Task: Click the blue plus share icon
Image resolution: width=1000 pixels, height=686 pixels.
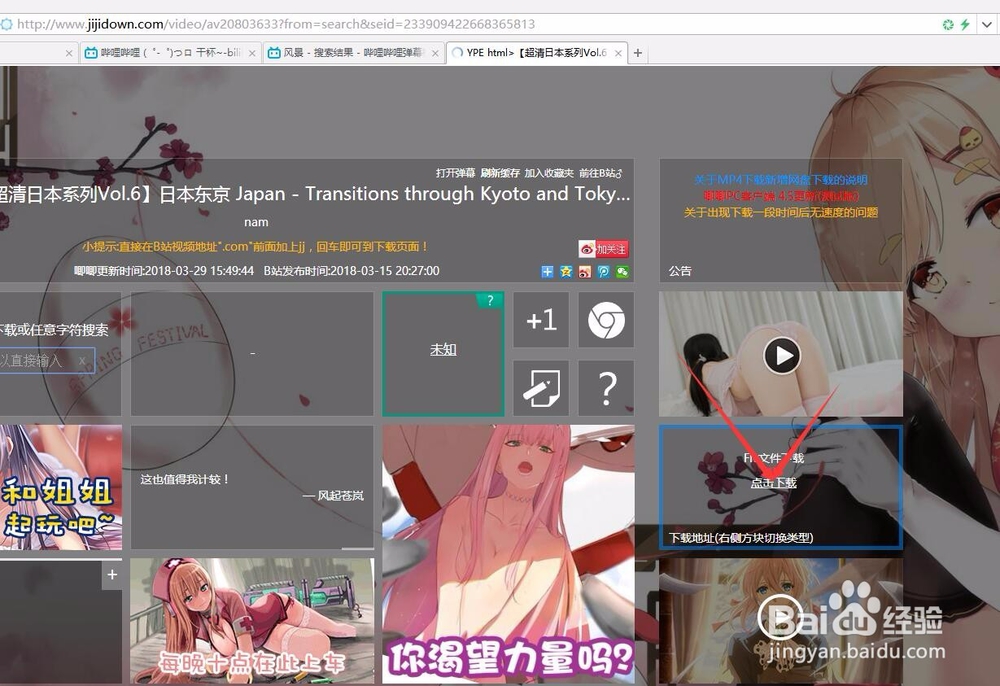Action: coord(547,272)
